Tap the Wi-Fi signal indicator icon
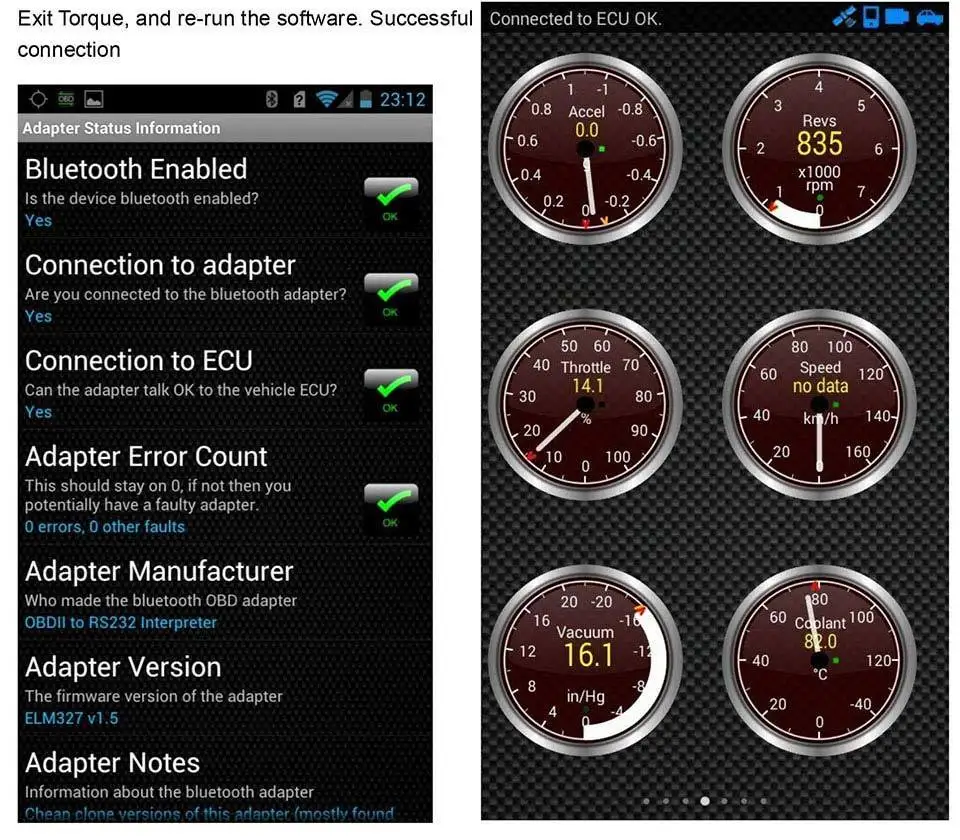The image size is (960, 840). (328, 99)
